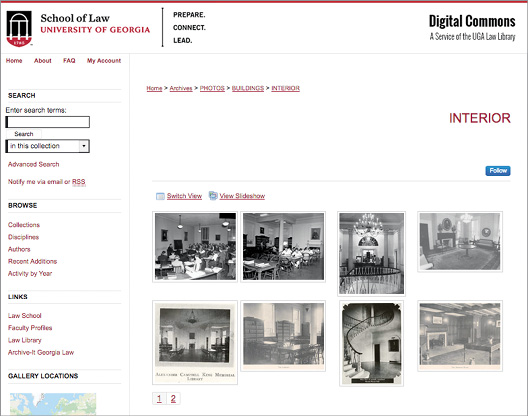Click PHOTOS in the breadcrumb
This screenshot has width=528, height=416.
point(212,88)
